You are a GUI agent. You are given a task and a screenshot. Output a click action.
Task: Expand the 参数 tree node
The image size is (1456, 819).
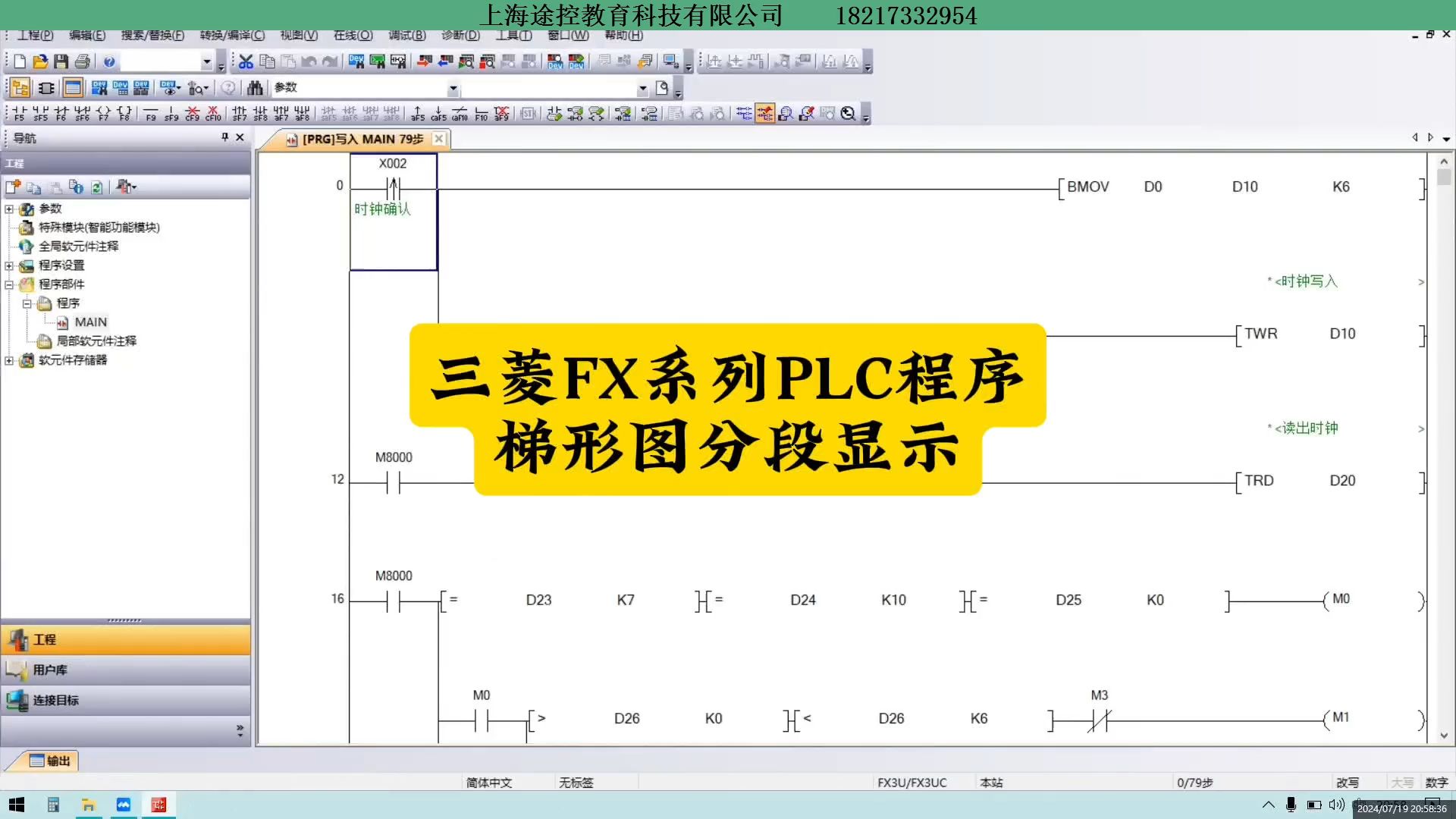tap(9, 208)
